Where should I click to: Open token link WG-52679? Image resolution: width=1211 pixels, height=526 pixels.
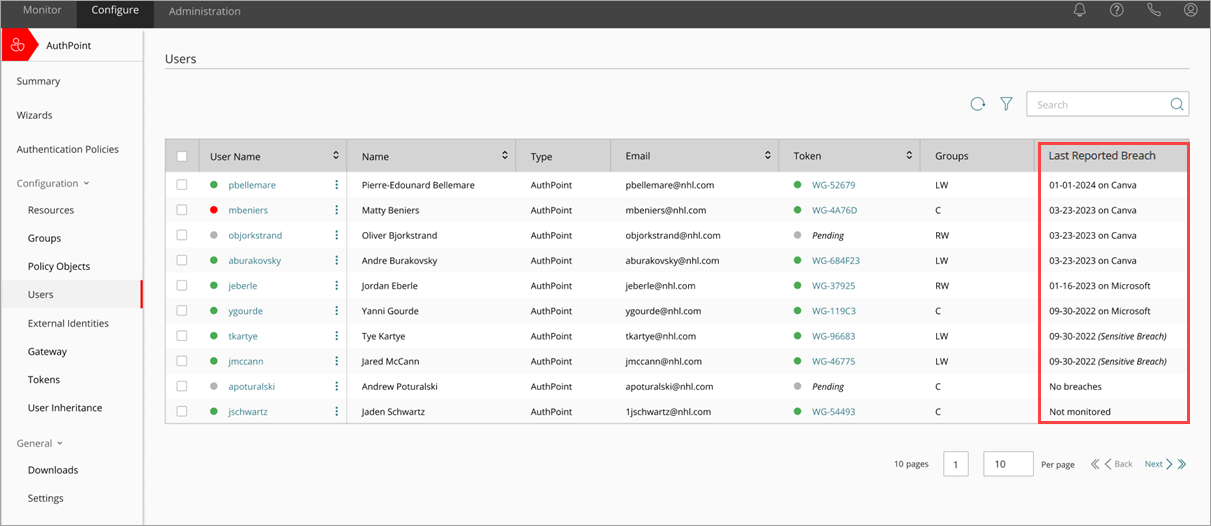(x=833, y=185)
